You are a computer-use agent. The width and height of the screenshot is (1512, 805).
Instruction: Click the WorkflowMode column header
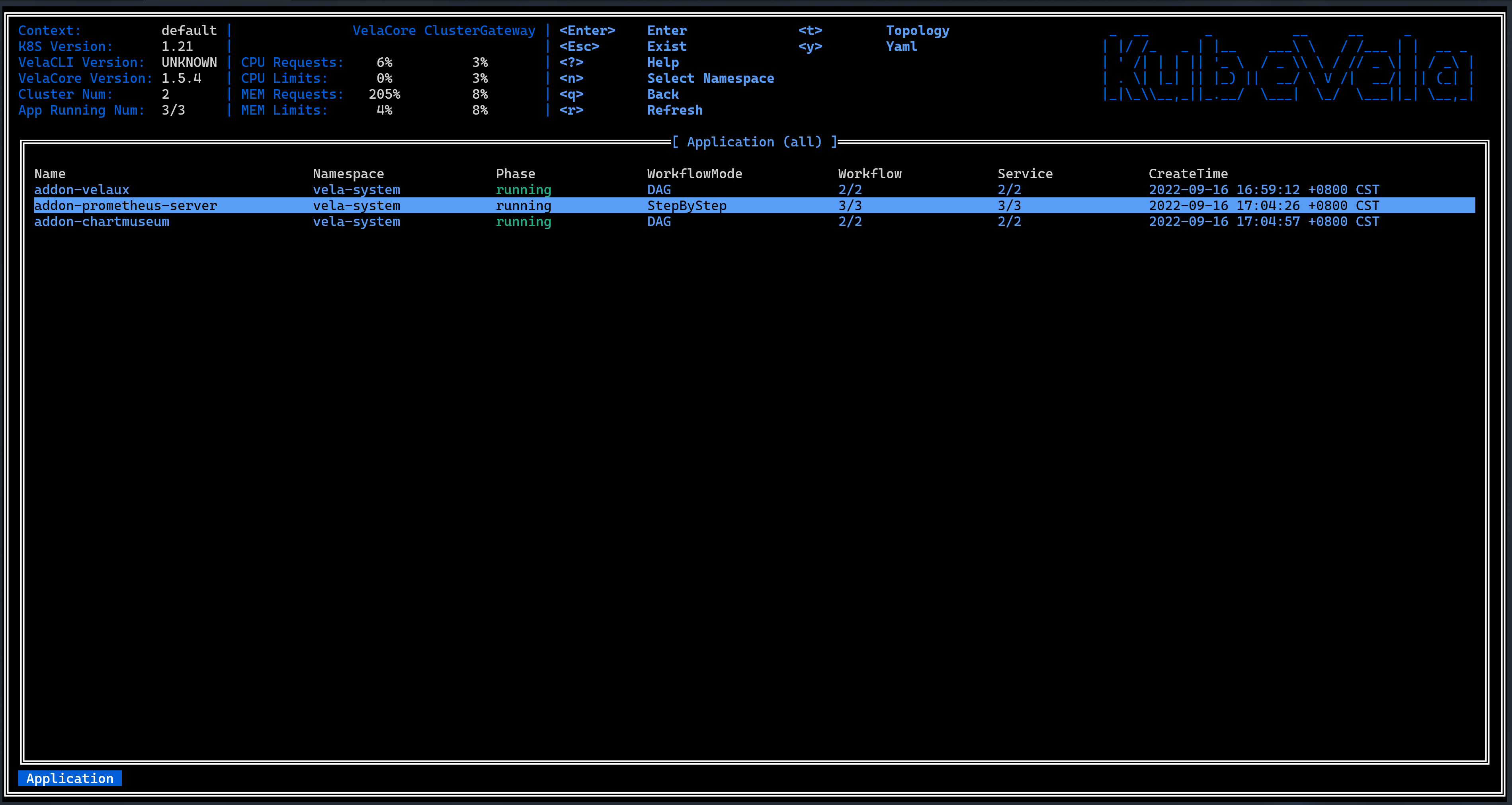[x=694, y=173]
